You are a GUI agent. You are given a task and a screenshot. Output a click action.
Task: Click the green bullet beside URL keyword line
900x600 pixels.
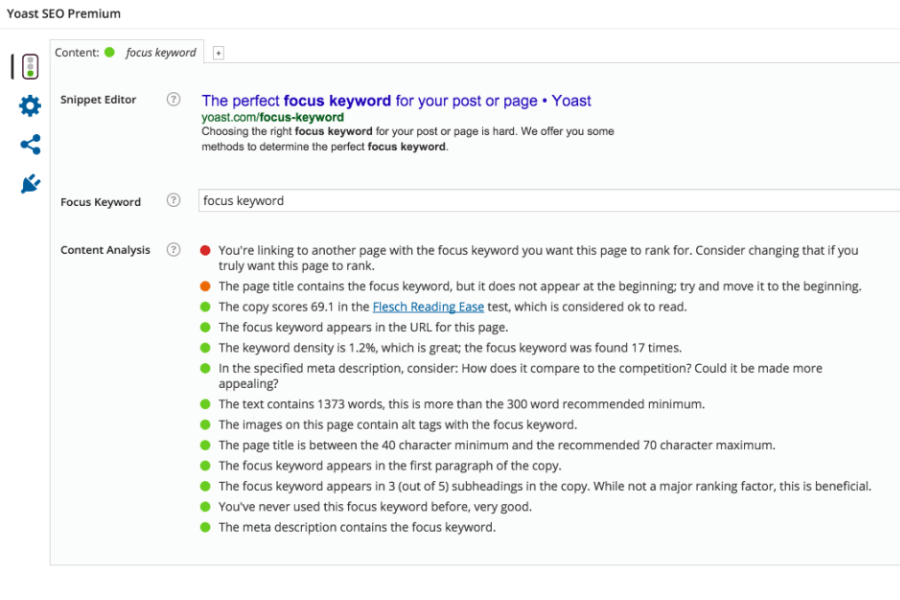pyautogui.click(x=205, y=327)
